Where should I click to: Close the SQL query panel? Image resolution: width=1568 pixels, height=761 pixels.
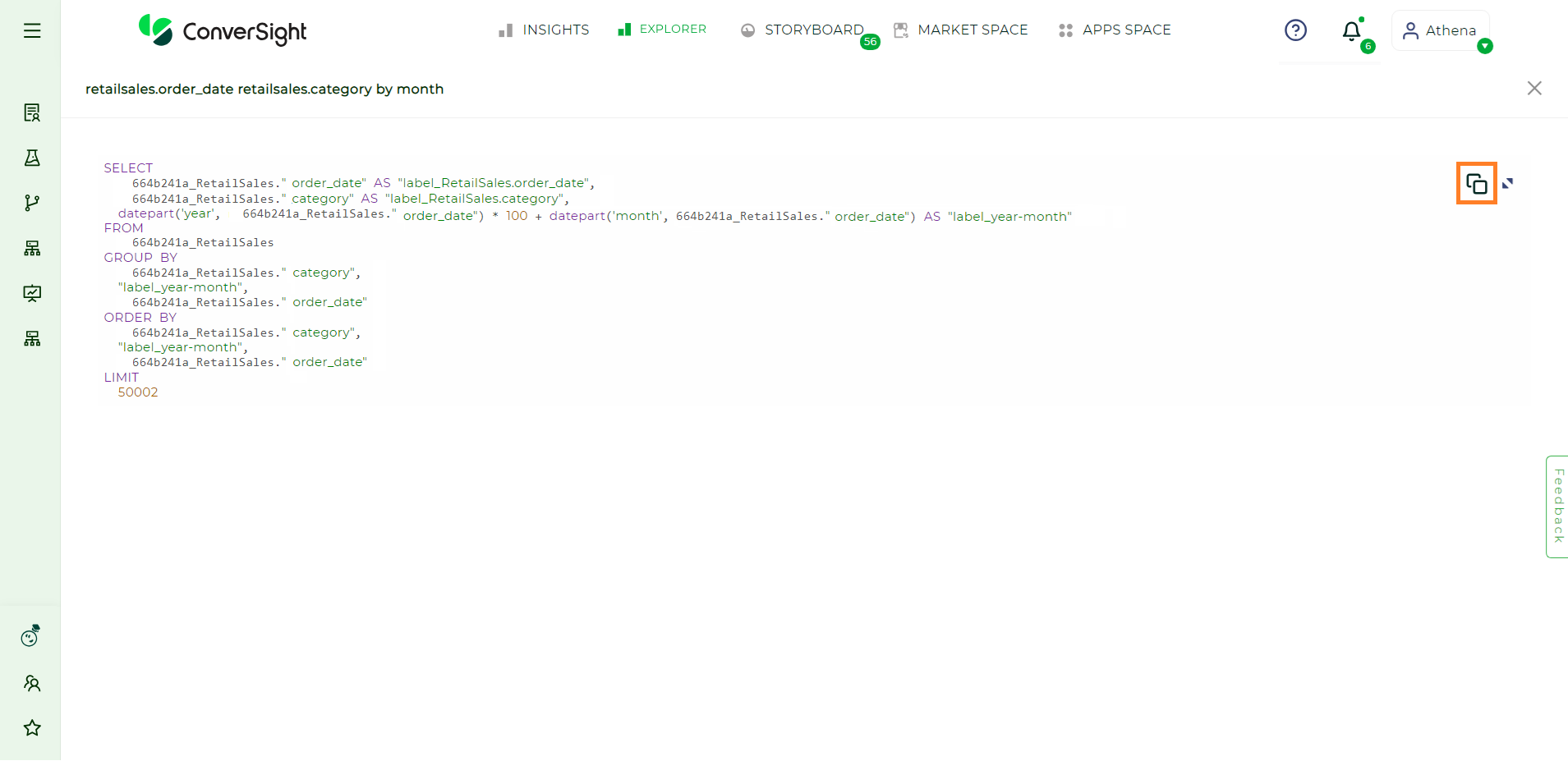coord(1534,88)
